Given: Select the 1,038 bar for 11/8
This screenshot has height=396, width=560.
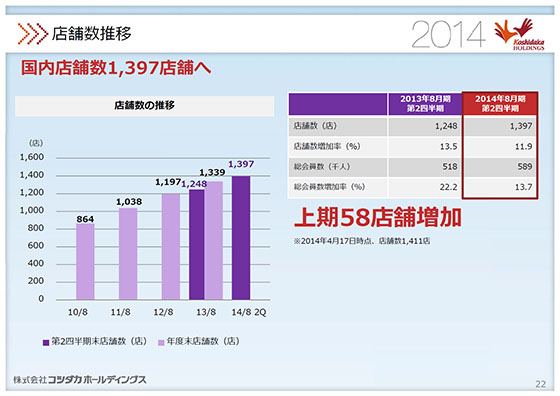Looking at the screenshot, I should pos(128,254).
